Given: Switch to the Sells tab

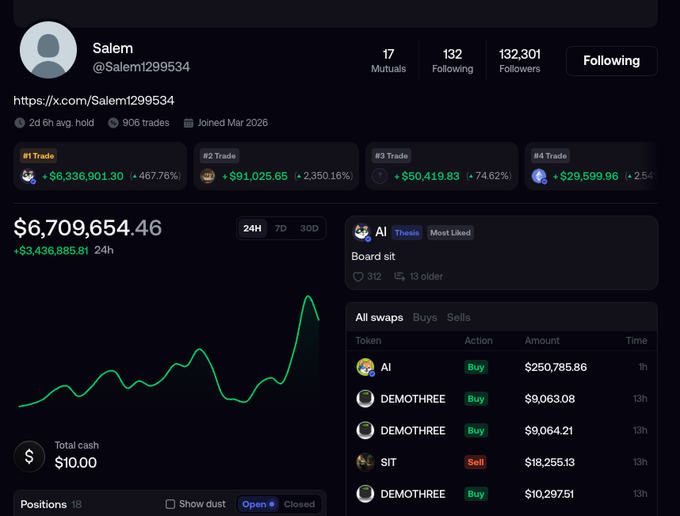Looking at the screenshot, I should pyautogui.click(x=458, y=317).
